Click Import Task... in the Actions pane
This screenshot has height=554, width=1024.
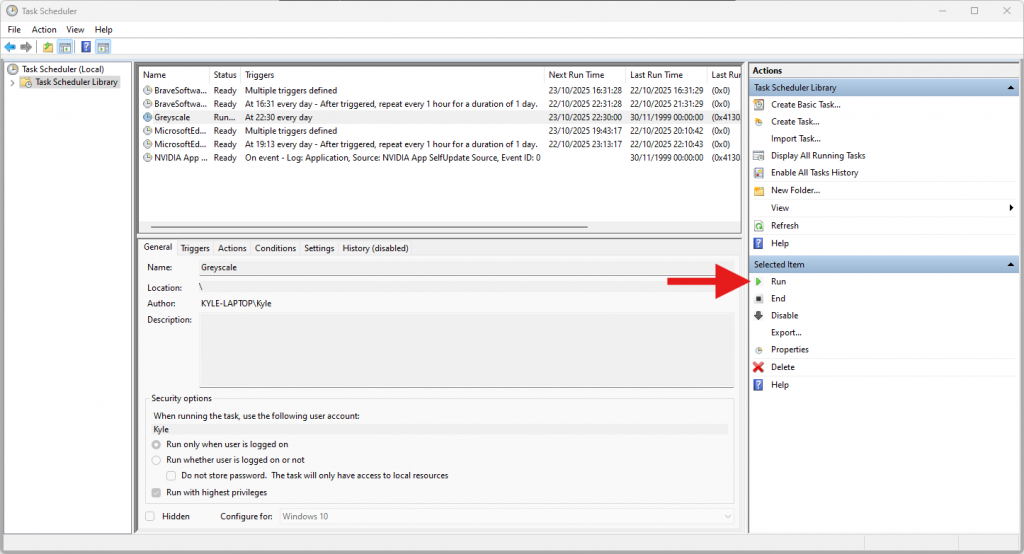(795, 138)
